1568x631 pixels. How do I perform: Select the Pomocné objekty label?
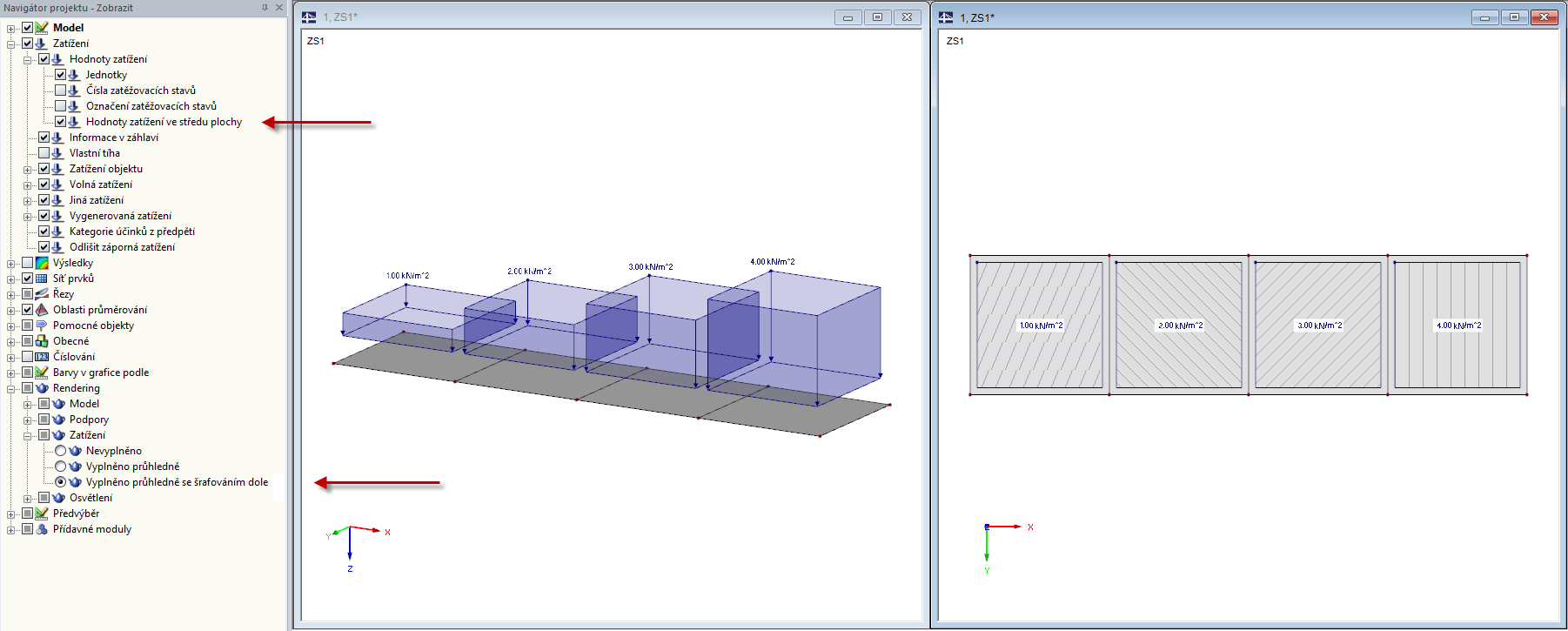[93, 326]
